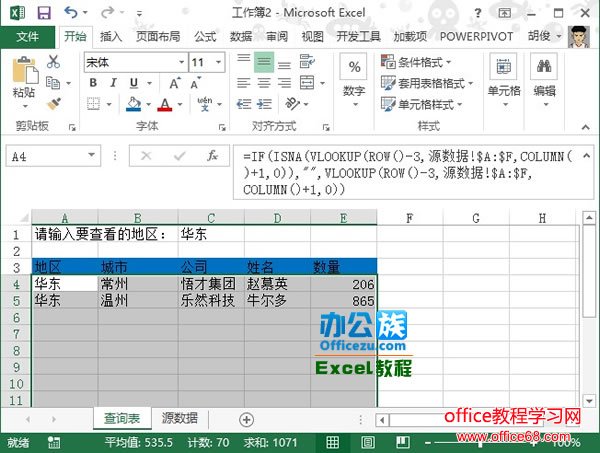The height and width of the screenshot is (453, 600).
Task: Align text to bottom of cell
Action: point(284,63)
